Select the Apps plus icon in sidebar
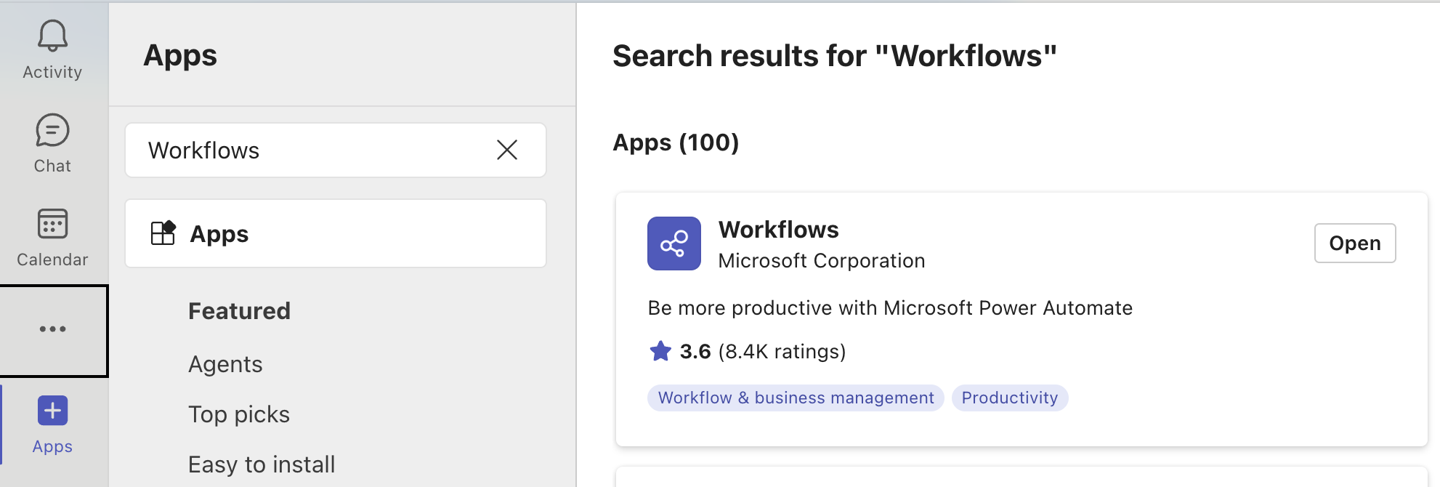The image size is (1440, 487). click(52, 410)
